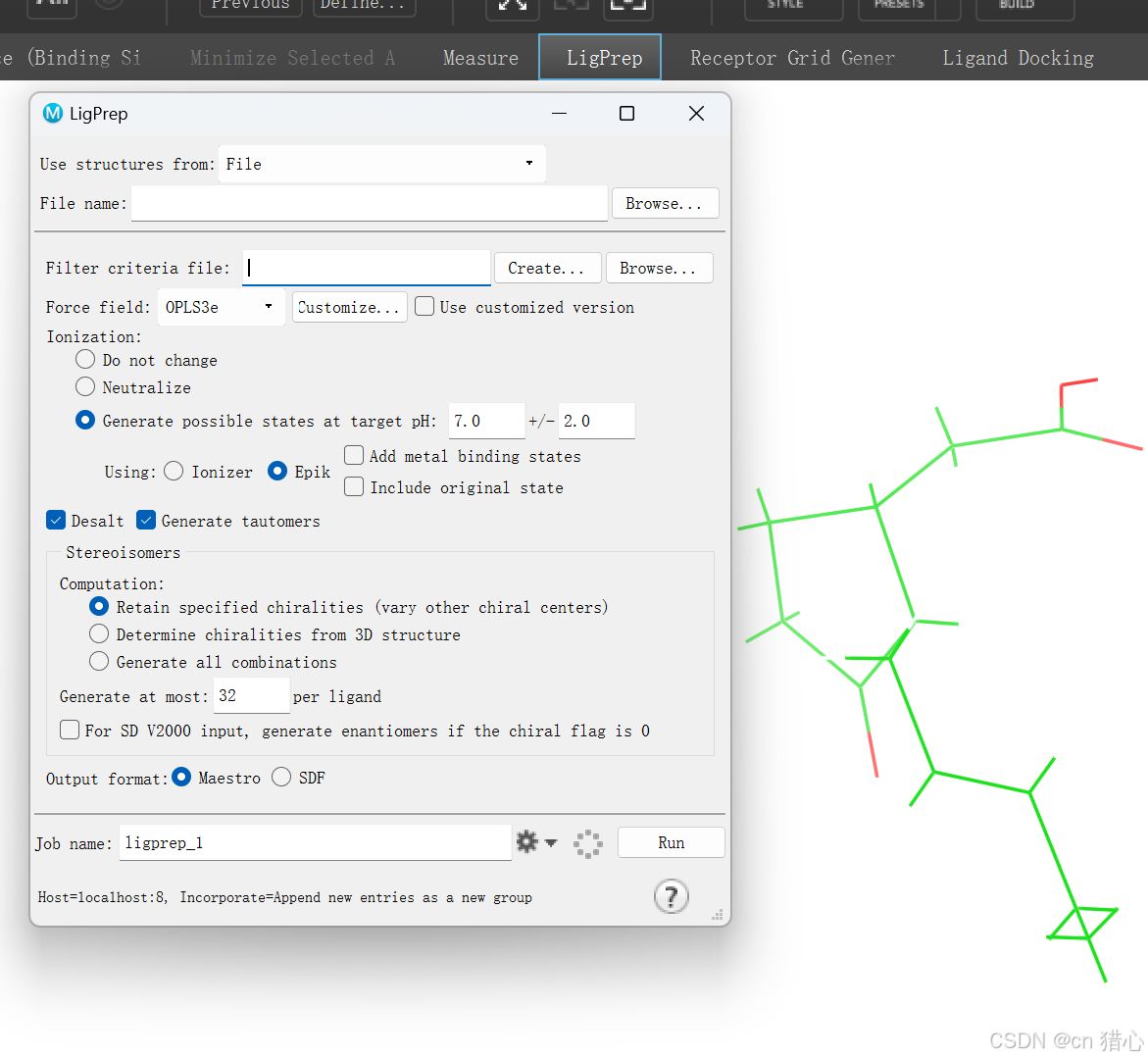Screen dimensions: 1148x1060
Task: Open the Ligand Docking tab
Action: 1018,58
